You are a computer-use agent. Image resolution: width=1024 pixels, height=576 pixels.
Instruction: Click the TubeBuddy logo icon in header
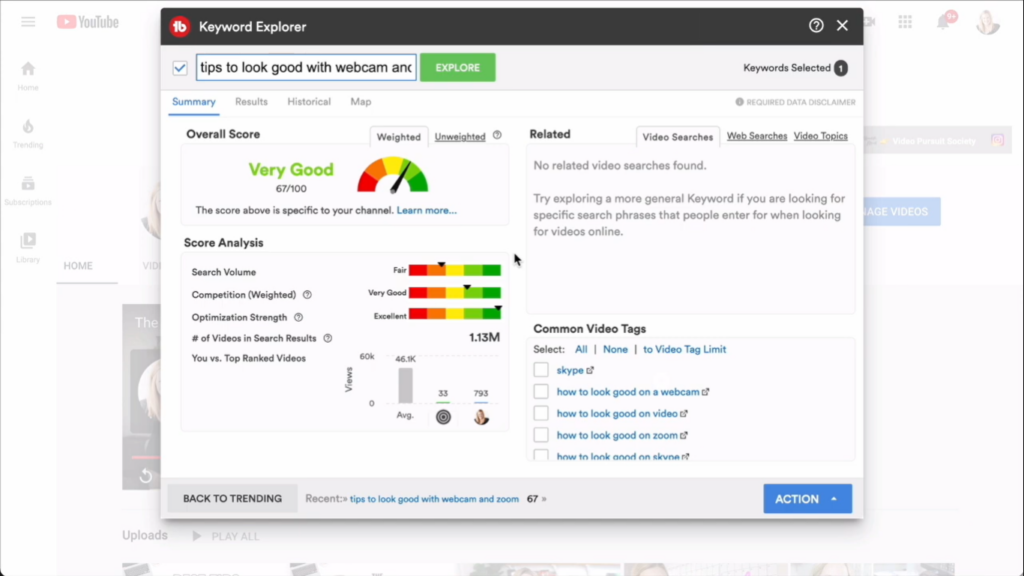pyautogui.click(x=179, y=27)
